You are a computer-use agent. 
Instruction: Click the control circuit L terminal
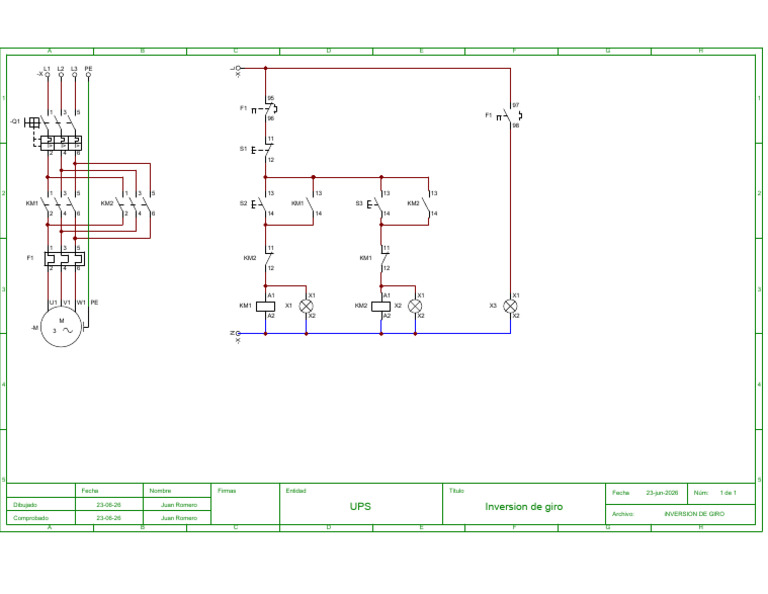pos(239,68)
